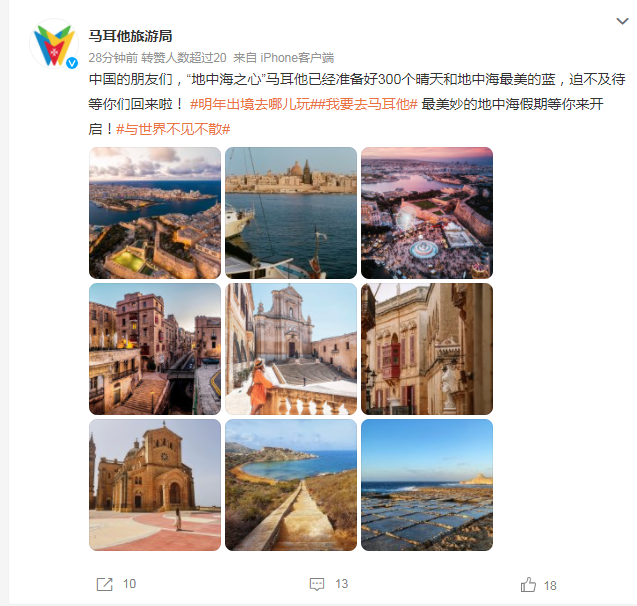Open the repost share icon
637x606 pixels.
pos(104,584)
